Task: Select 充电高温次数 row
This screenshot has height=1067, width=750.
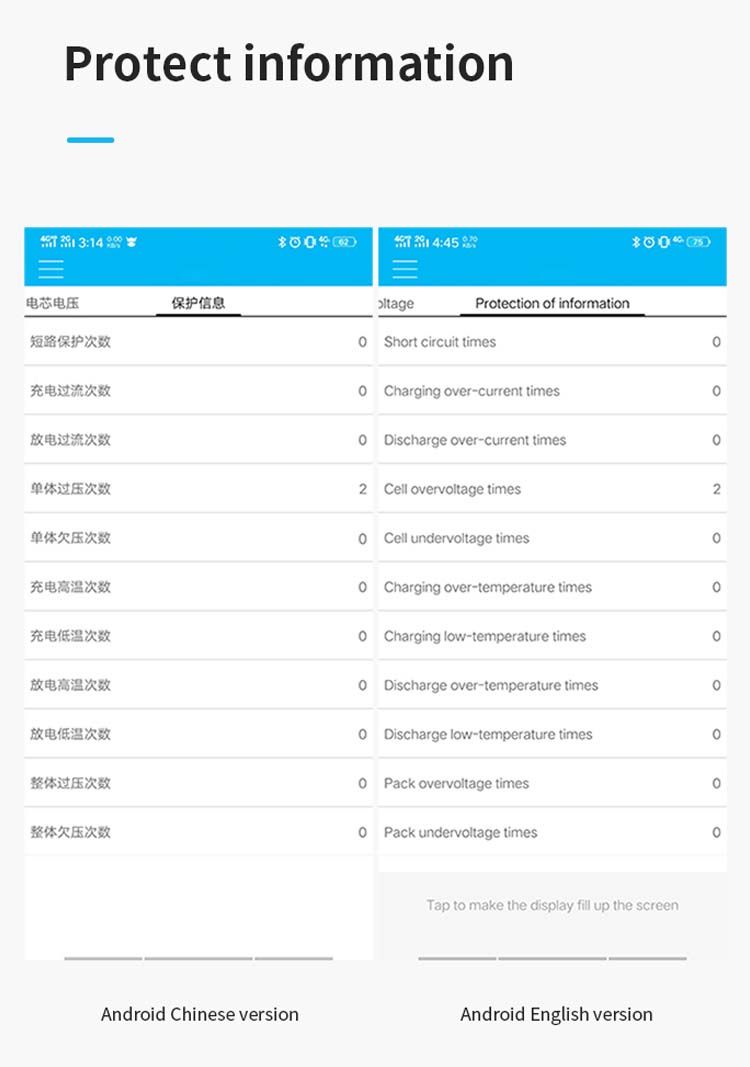Action: (x=198, y=587)
